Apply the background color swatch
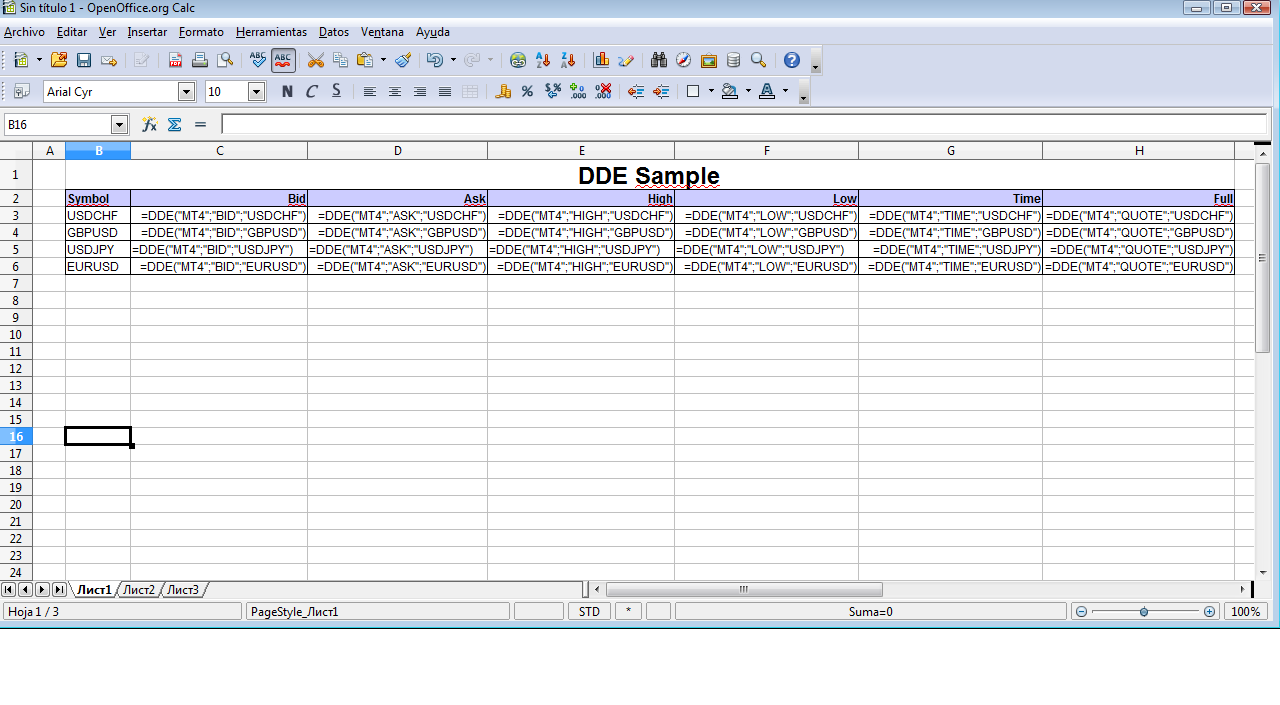This screenshot has width=1280, height=705. (x=730, y=92)
